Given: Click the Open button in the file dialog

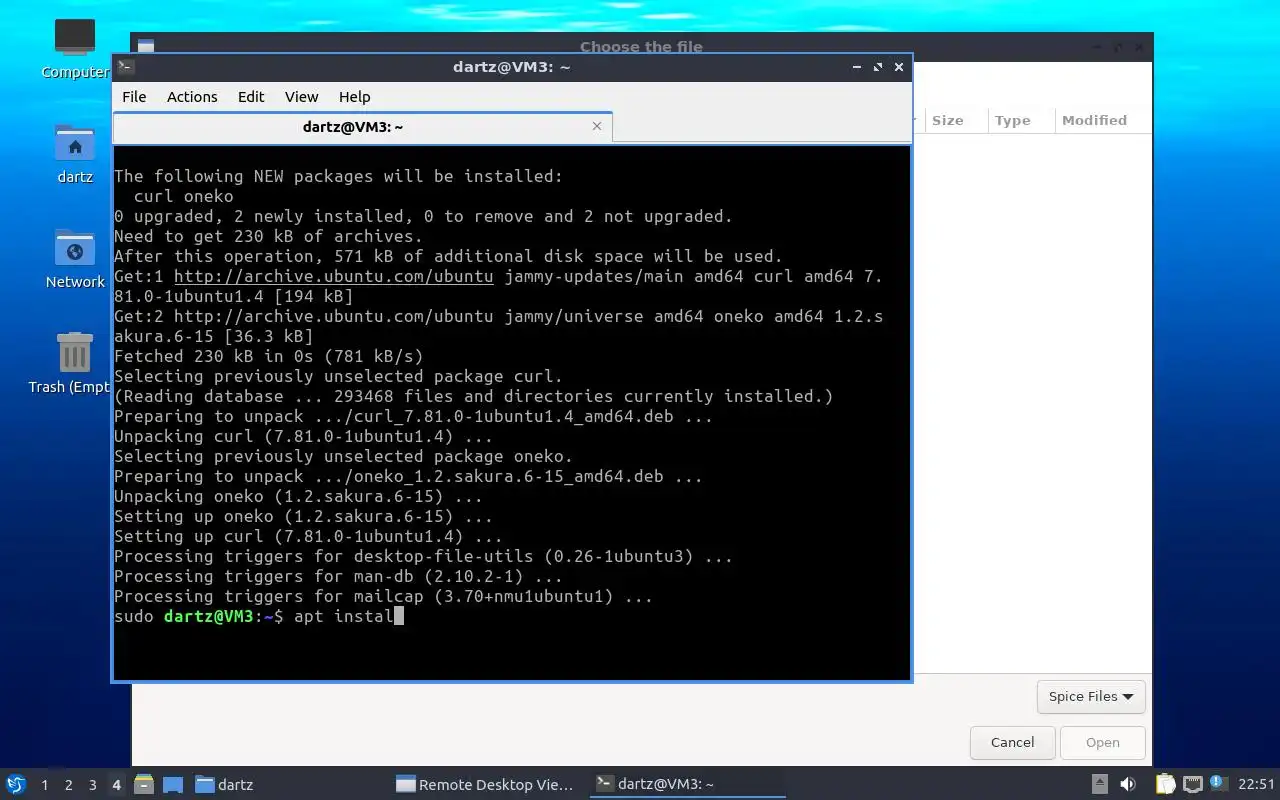Looking at the screenshot, I should pyautogui.click(x=1103, y=742).
